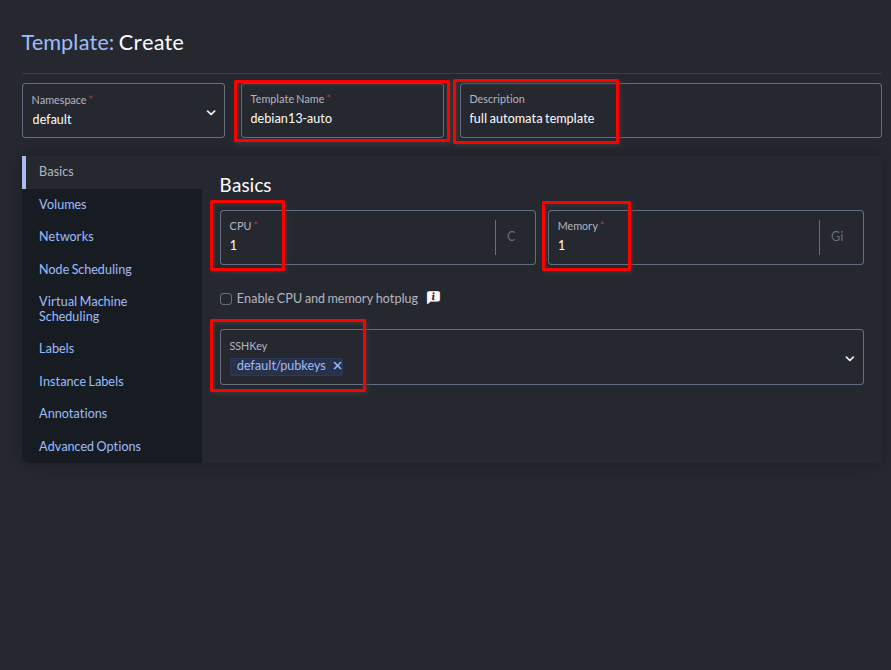Click into the Description field
The width and height of the screenshot is (891, 670).
tap(660, 119)
